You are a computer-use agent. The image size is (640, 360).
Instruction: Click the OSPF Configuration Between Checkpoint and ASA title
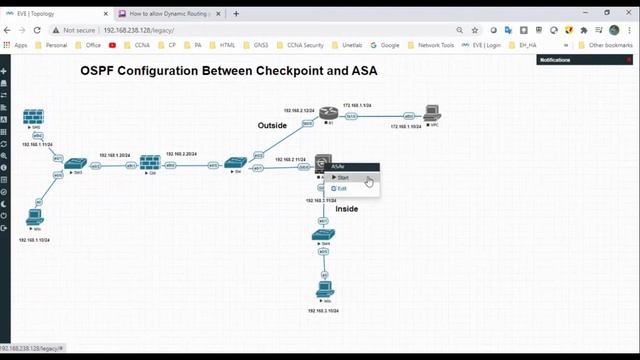click(229, 71)
